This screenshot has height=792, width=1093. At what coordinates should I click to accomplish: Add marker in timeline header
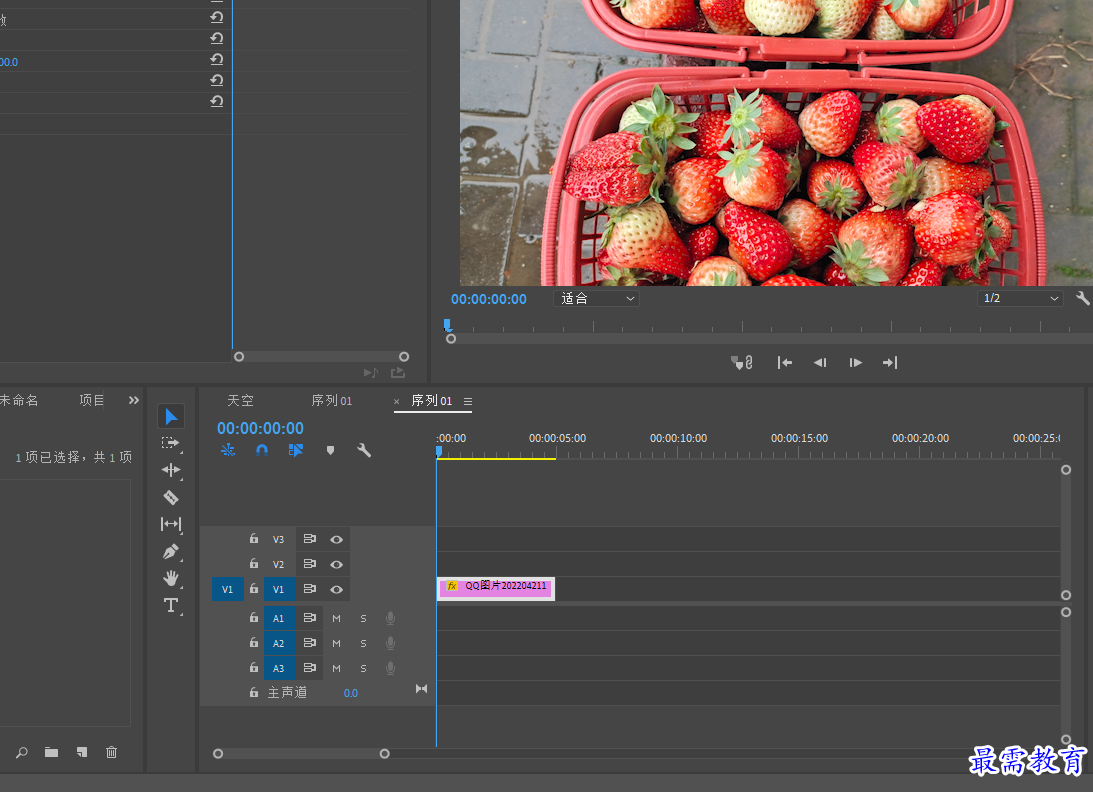(330, 450)
